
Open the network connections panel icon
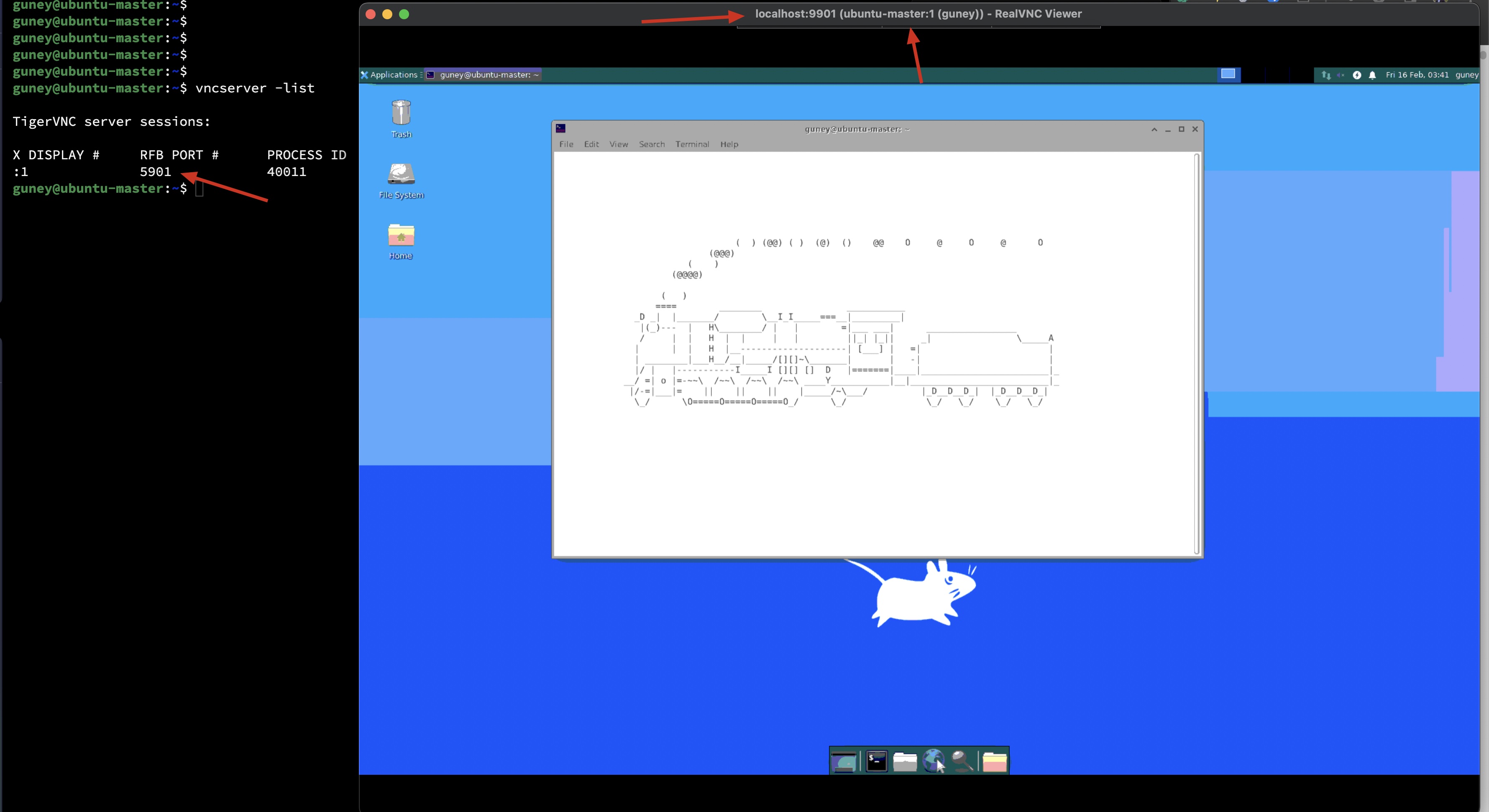pyautogui.click(x=1326, y=75)
